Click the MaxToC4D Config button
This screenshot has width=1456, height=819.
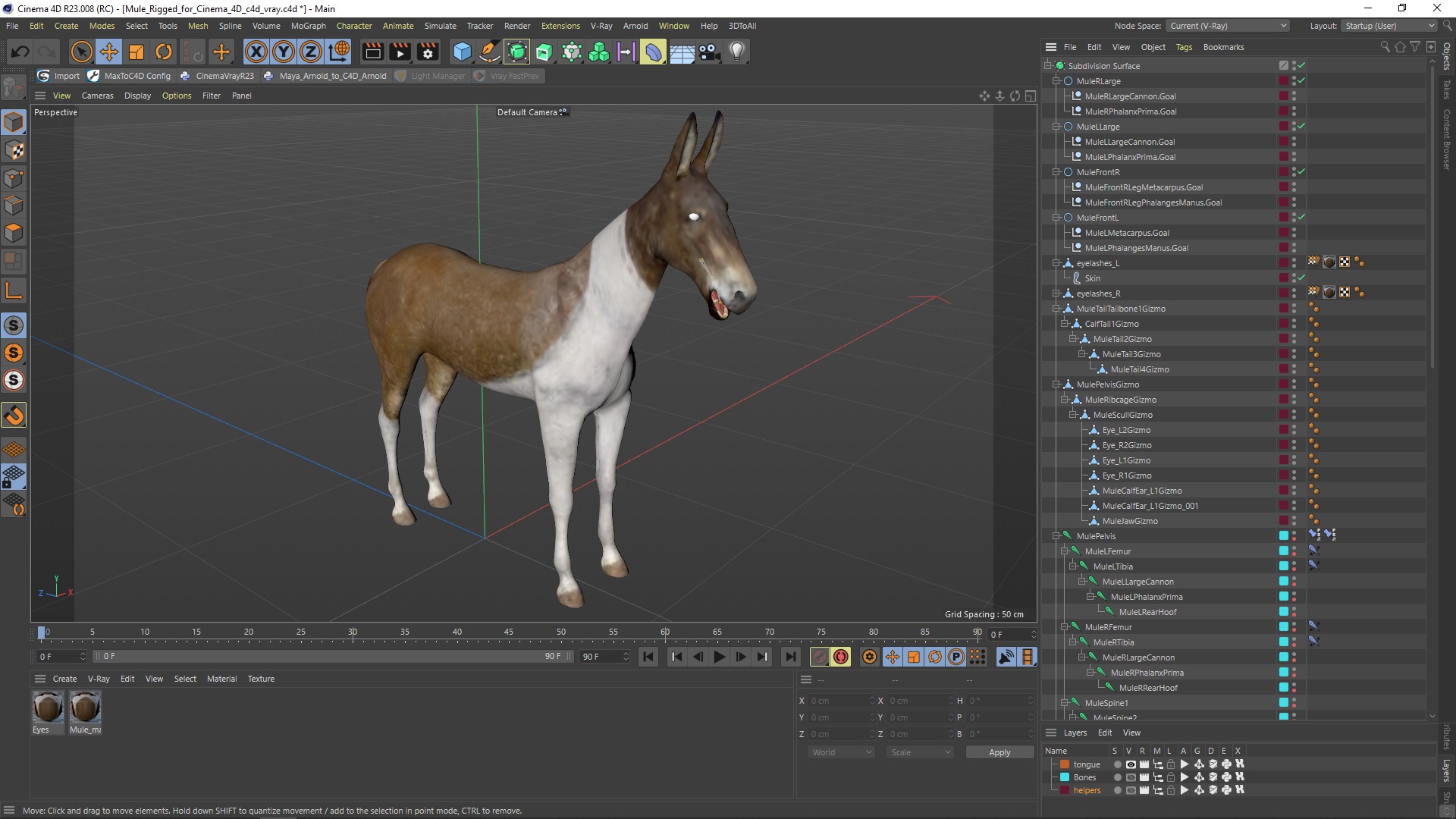pos(130,76)
